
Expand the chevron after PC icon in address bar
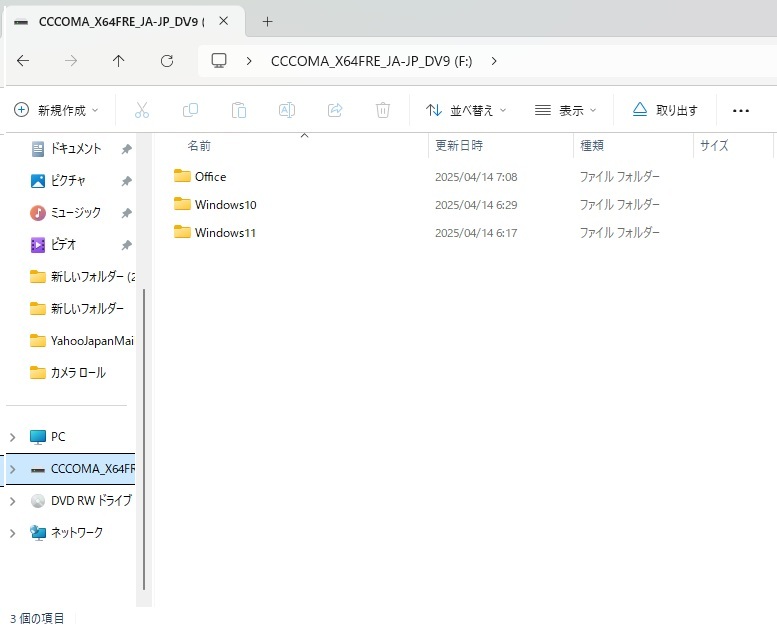[x=249, y=61]
